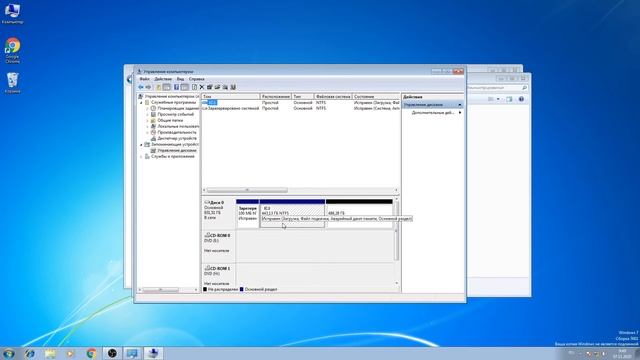Open the Windows Start button
Image resolution: width=640 pixels, height=360 pixels.
pos(9,353)
